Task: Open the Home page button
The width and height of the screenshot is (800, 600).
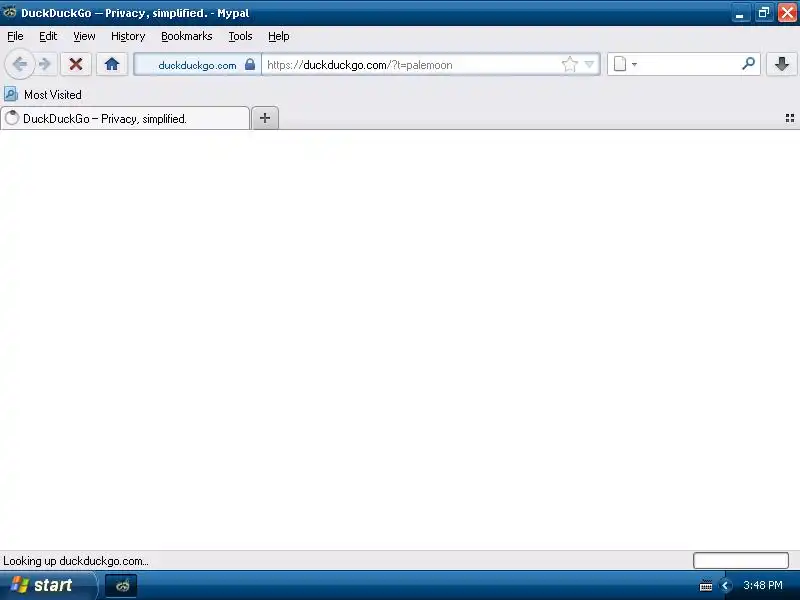Action: [112, 64]
